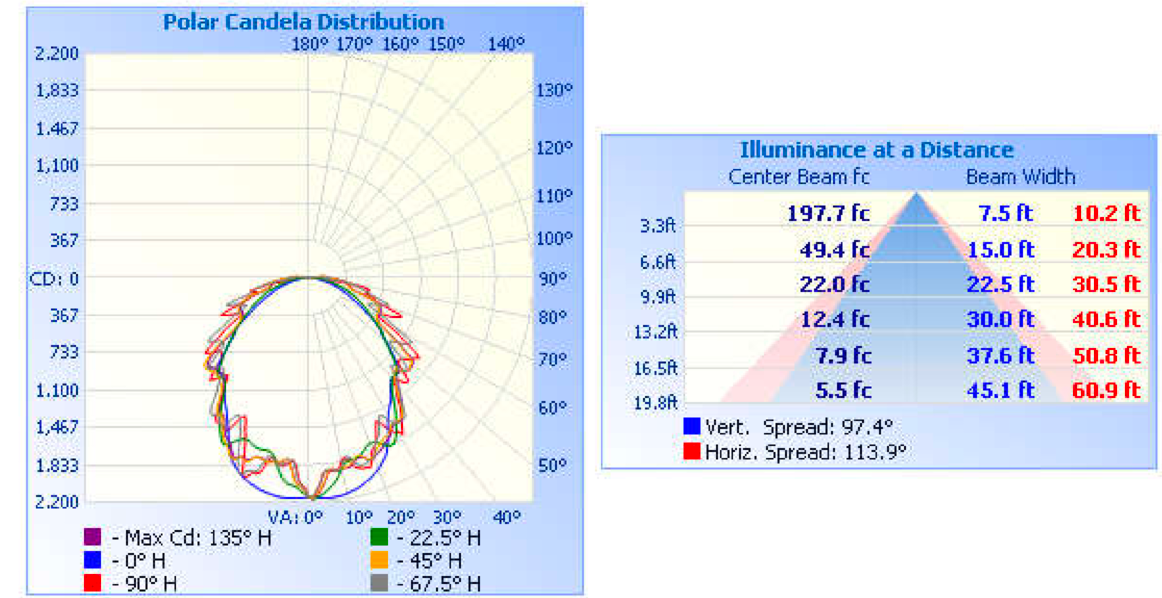Select the blue 0° H legend swatch
The width and height of the screenshot is (1162, 598).
click(92, 561)
